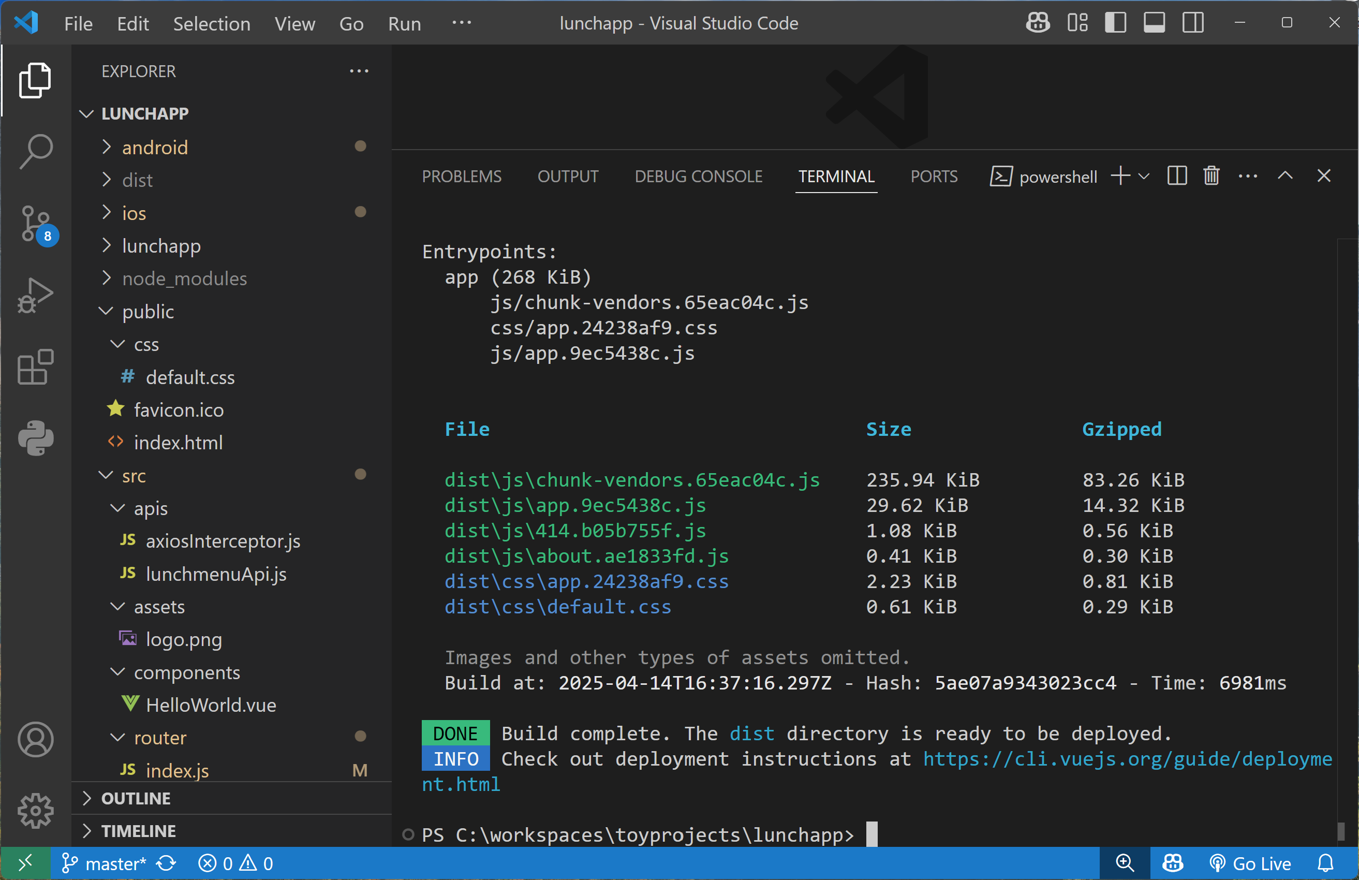This screenshot has height=880, width=1359.
Task: Open the View menu
Action: coord(295,23)
